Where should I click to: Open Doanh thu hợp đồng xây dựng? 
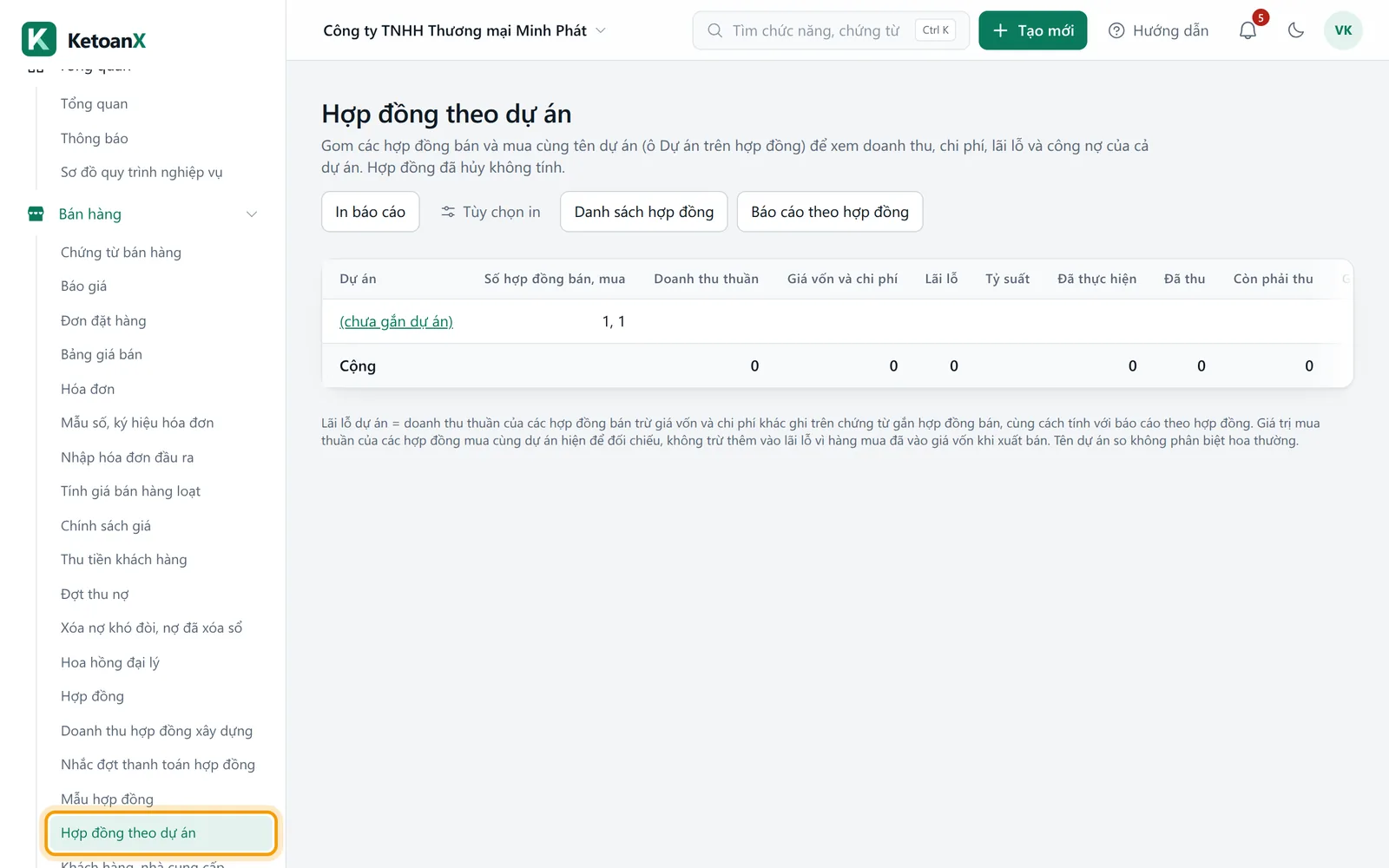coord(156,731)
